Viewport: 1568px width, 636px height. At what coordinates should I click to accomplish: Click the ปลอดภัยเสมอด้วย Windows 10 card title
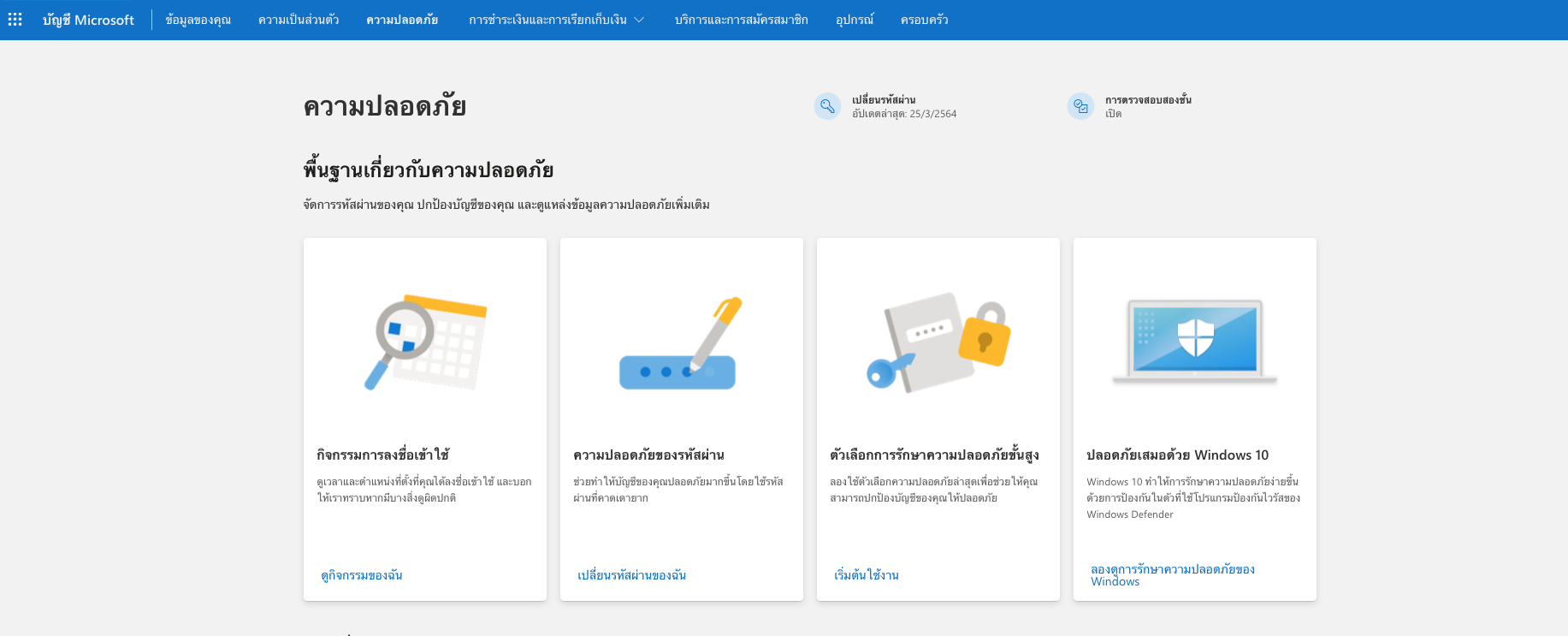1178,455
